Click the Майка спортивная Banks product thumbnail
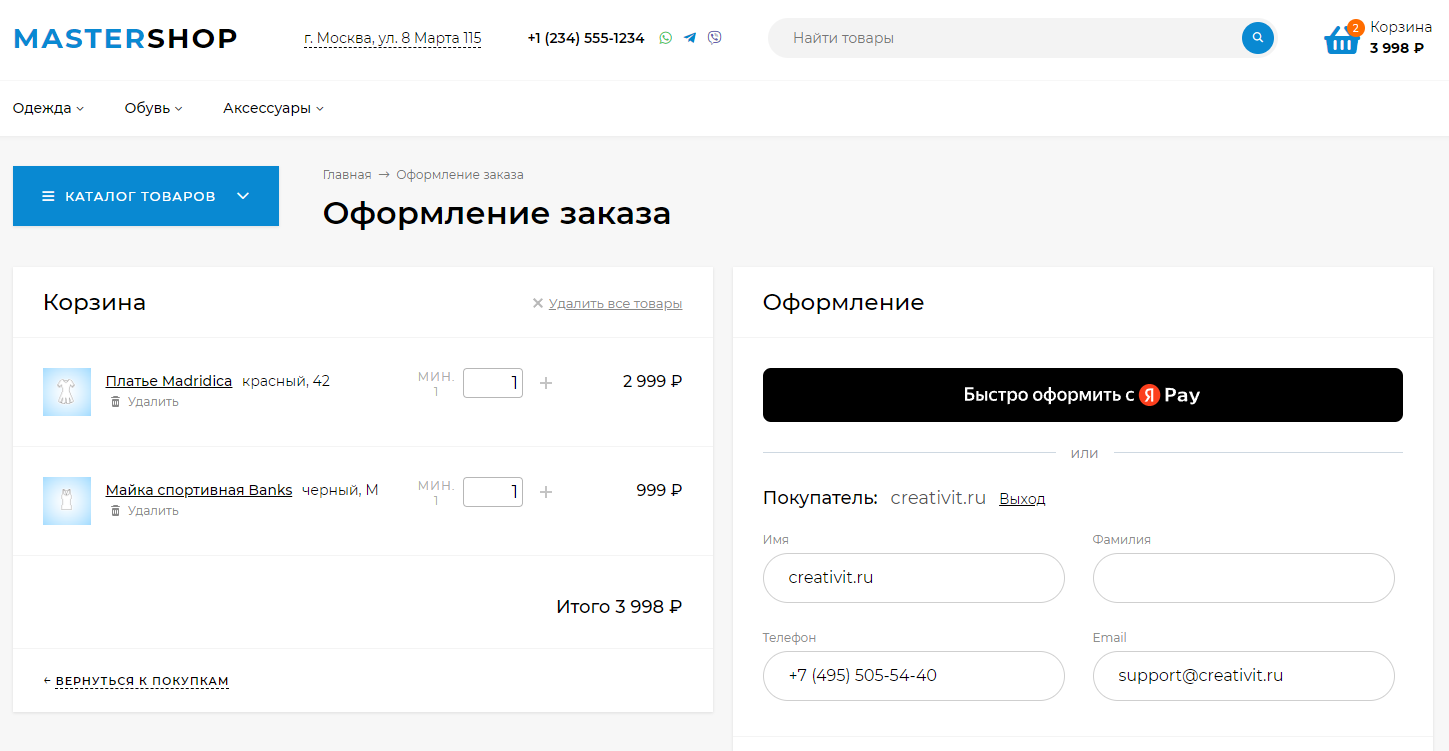1449x751 pixels. point(67,501)
